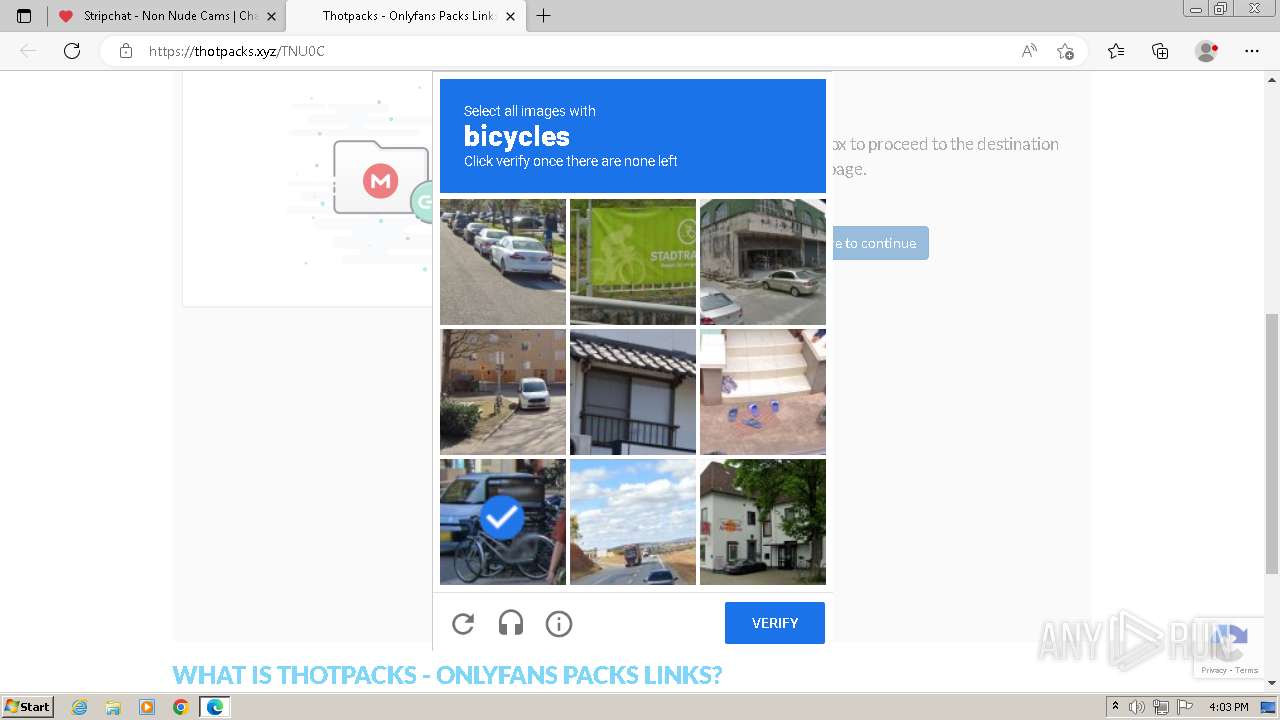Screen dimensions: 1280x720
Task: Launch Chrome from the taskbar
Action: (180, 707)
